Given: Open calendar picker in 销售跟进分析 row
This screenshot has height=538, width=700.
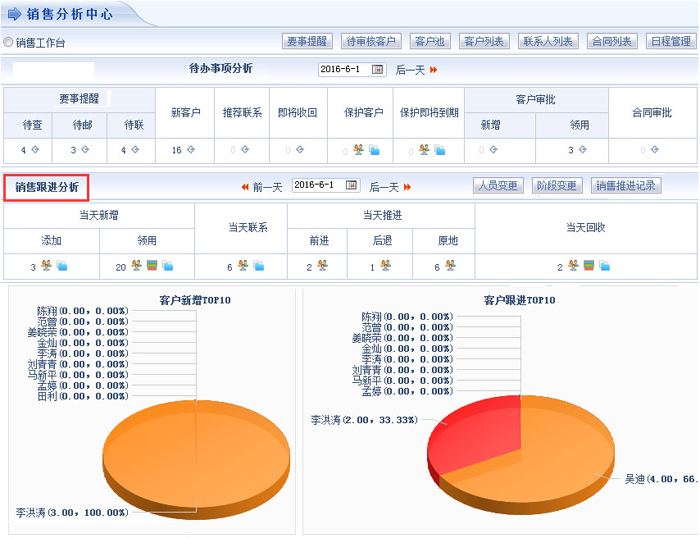Looking at the screenshot, I should coord(351,186).
